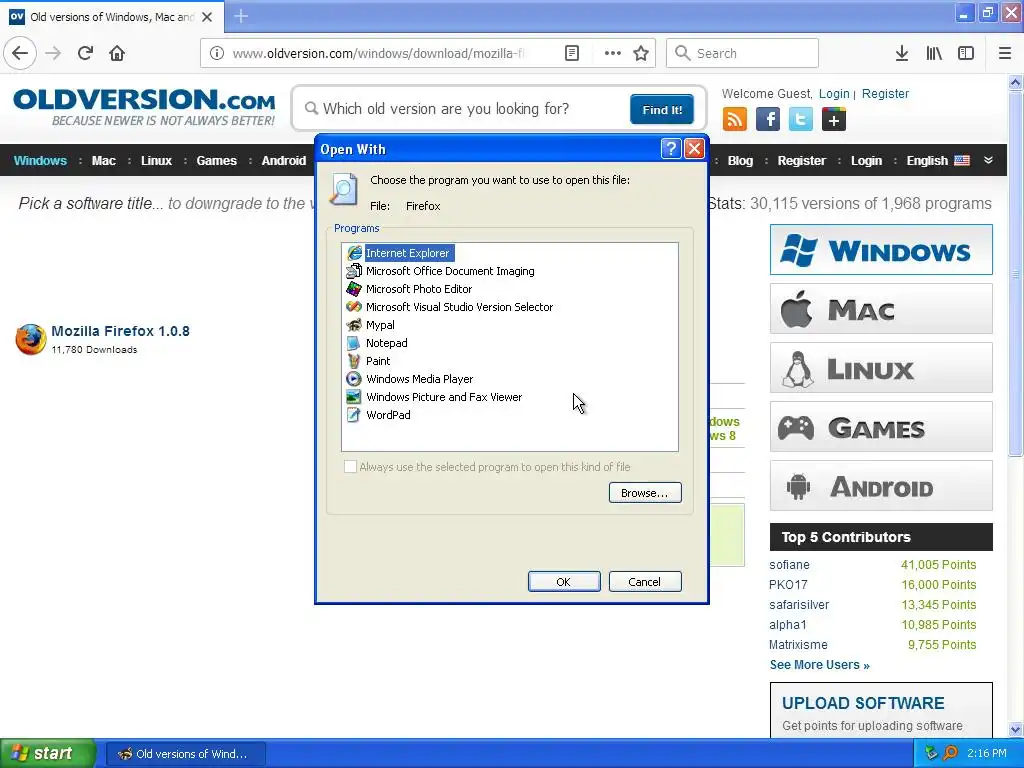Open the downloads arrow icon
This screenshot has height=768, width=1024.
point(902,53)
